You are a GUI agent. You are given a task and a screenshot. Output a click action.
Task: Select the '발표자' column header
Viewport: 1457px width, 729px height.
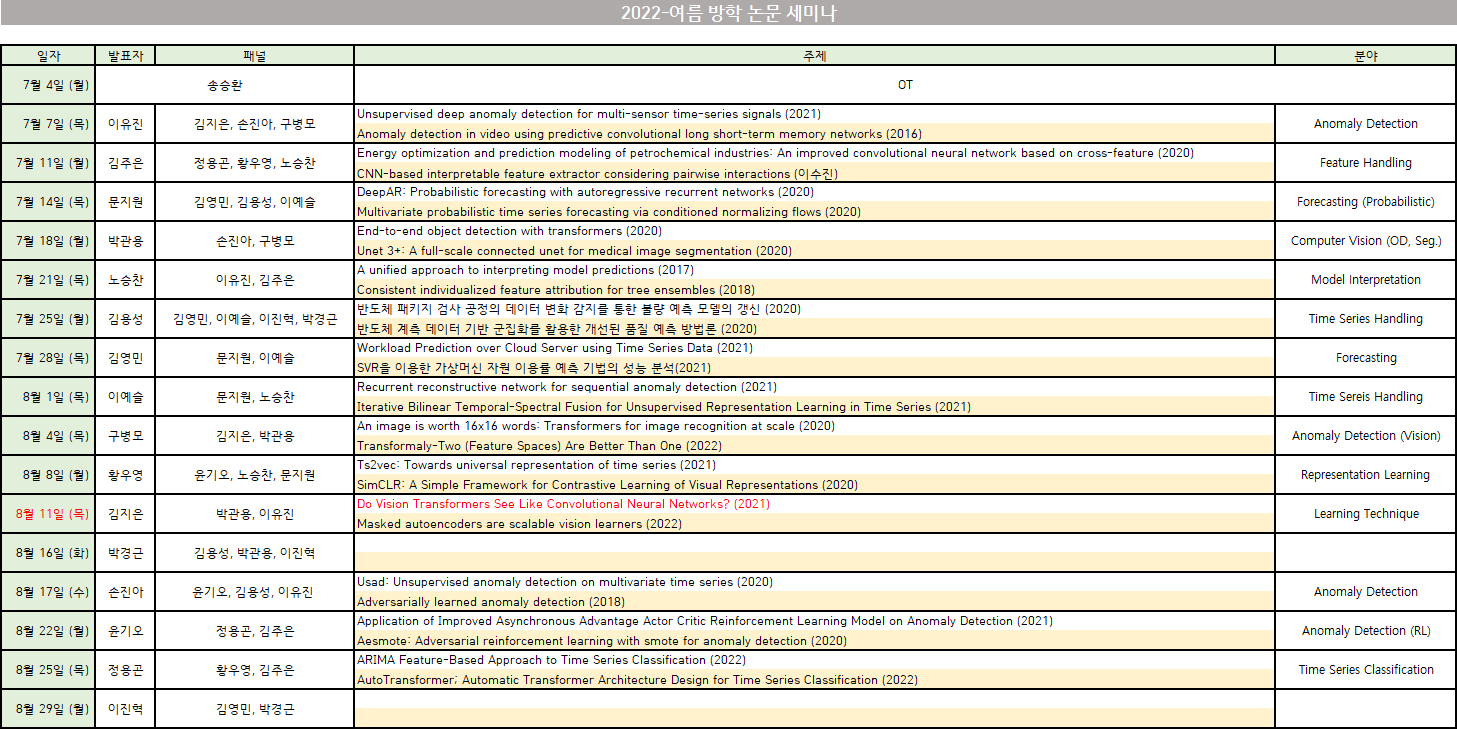click(125, 56)
